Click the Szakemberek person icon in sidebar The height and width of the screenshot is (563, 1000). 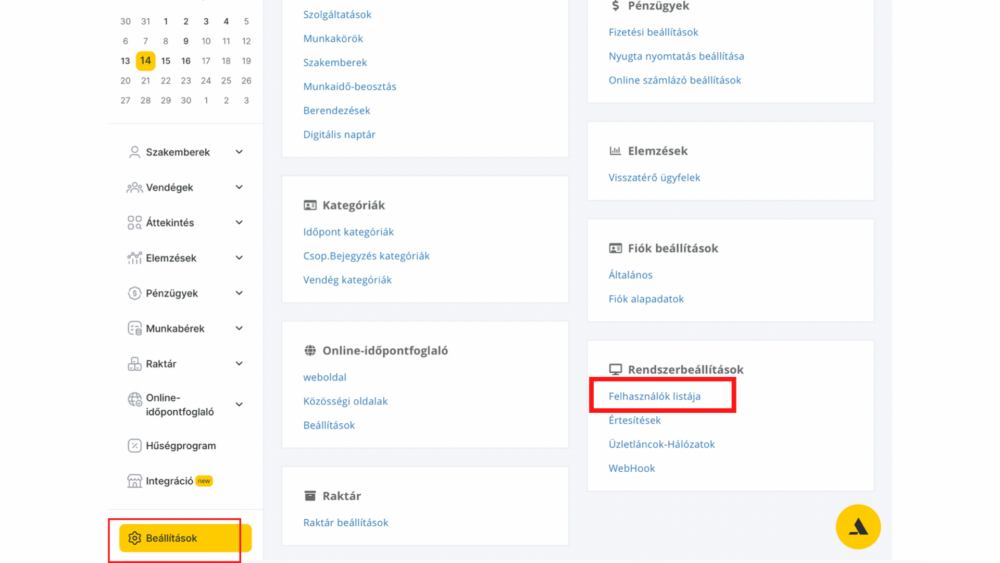tap(134, 152)
